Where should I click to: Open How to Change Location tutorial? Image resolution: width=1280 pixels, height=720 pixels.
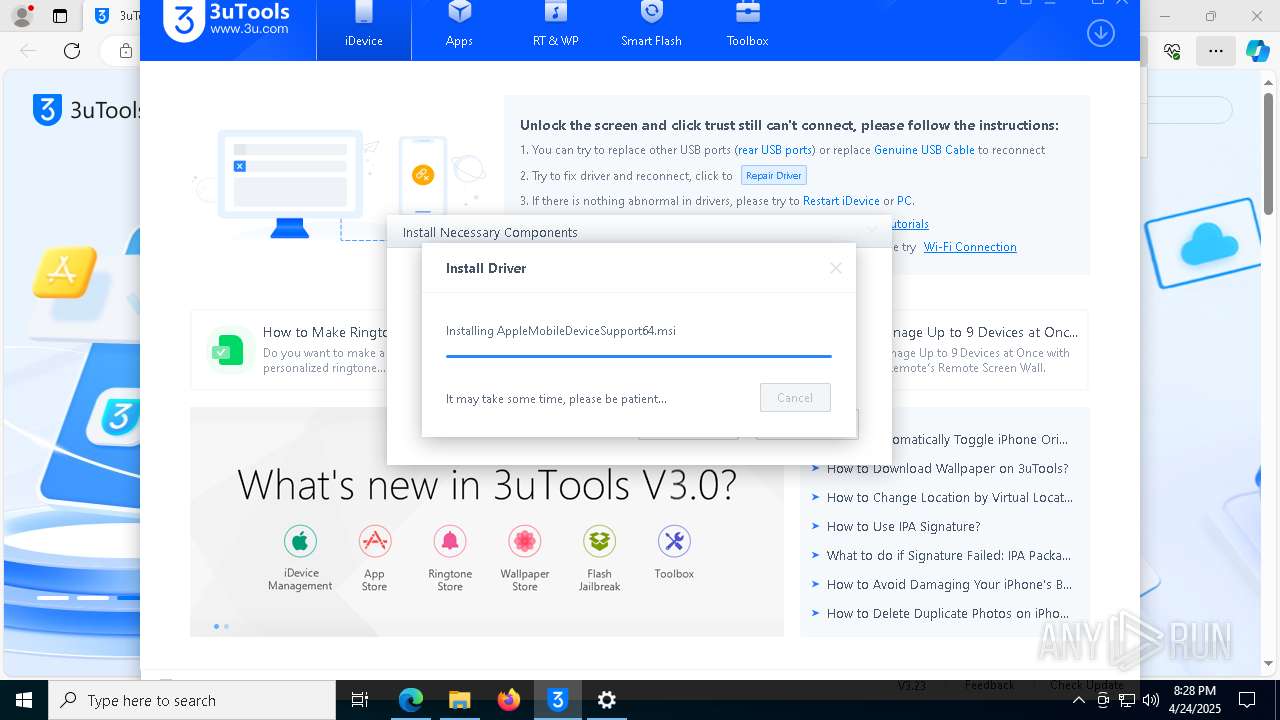click(949, 498)
